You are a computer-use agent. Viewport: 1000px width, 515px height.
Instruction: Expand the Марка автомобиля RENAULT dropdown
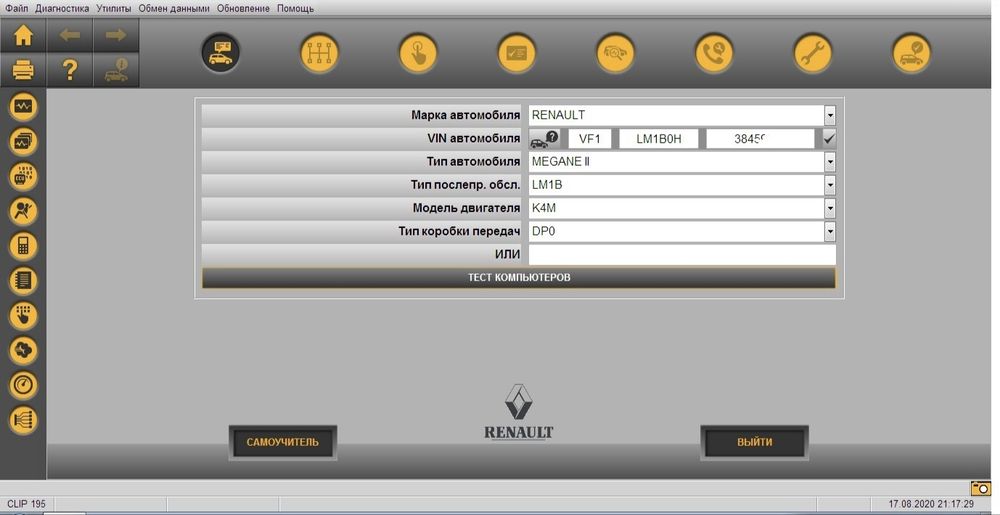[x=830, y=115]
